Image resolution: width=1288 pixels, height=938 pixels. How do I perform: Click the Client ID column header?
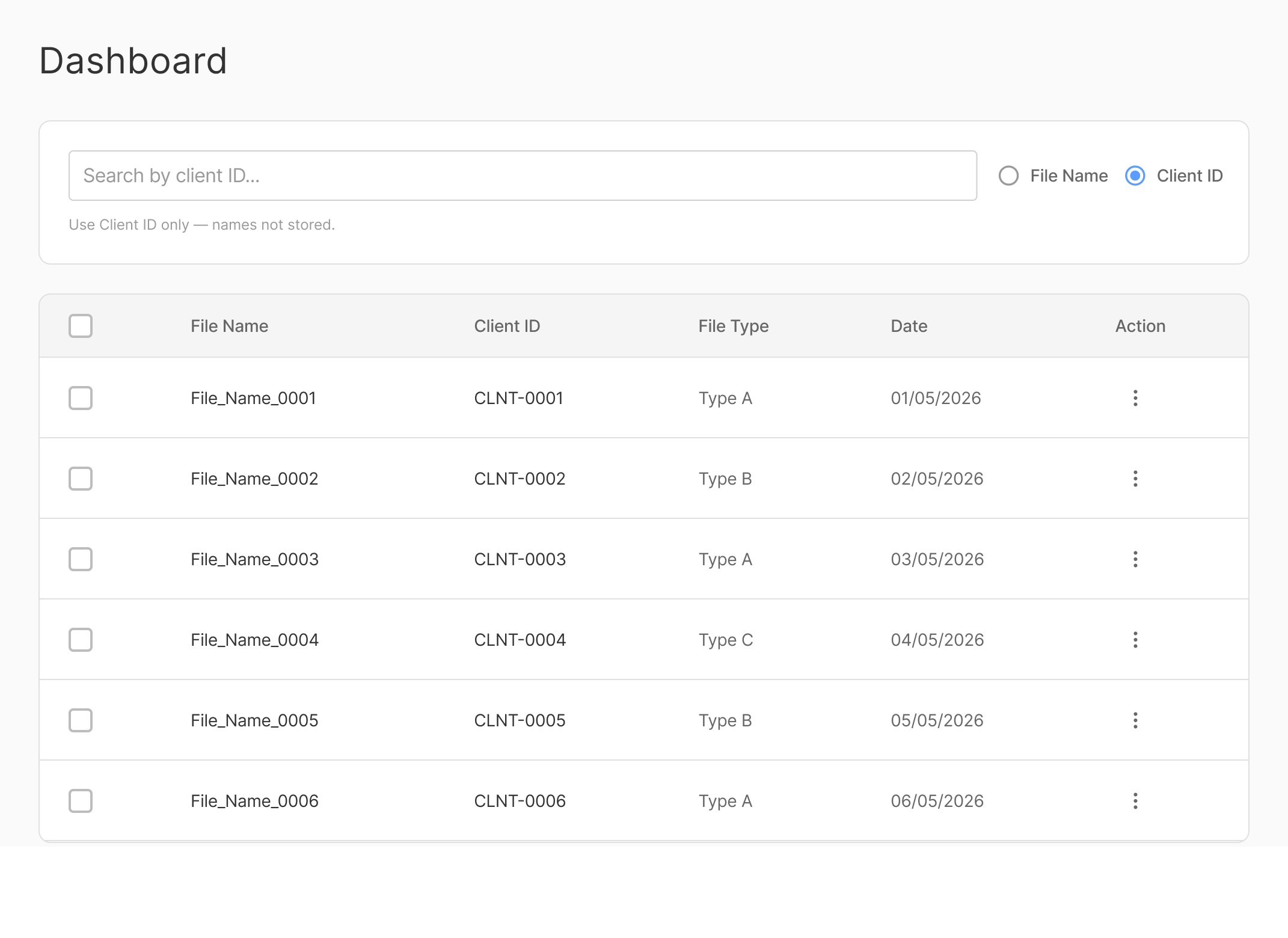click(507, 326)
